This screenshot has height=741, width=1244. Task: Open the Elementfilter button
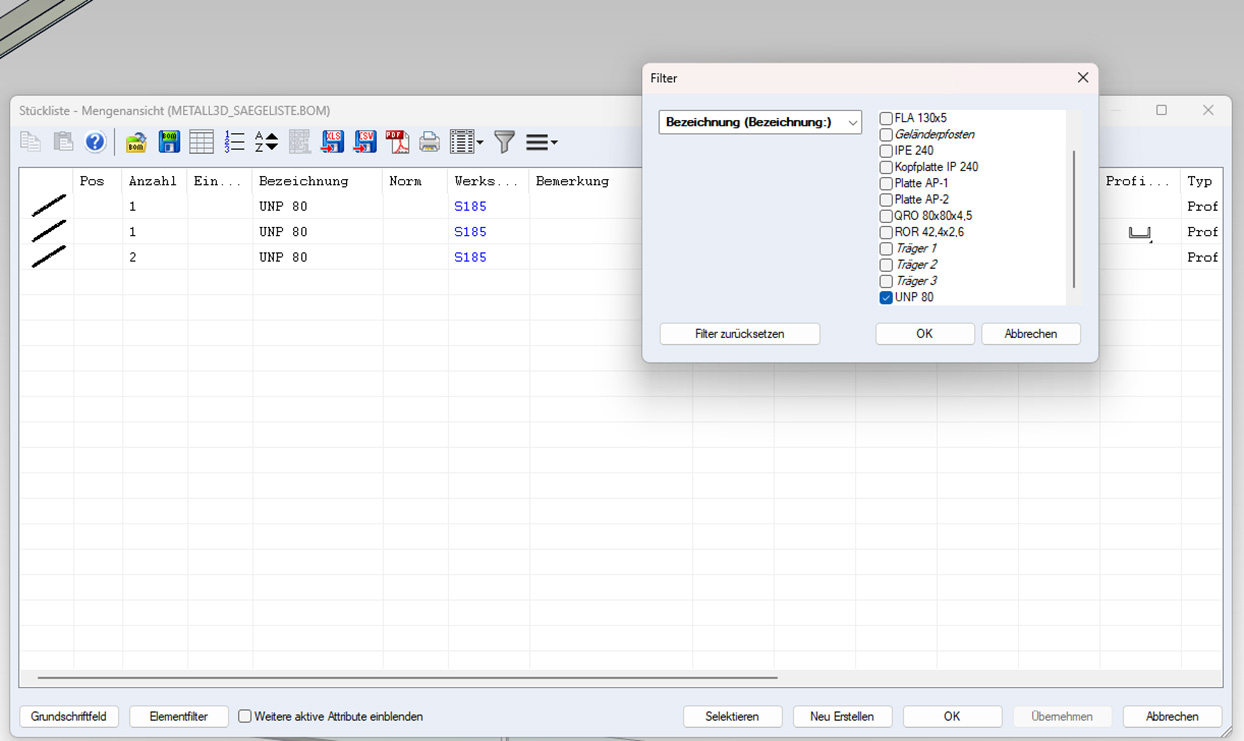179,716
